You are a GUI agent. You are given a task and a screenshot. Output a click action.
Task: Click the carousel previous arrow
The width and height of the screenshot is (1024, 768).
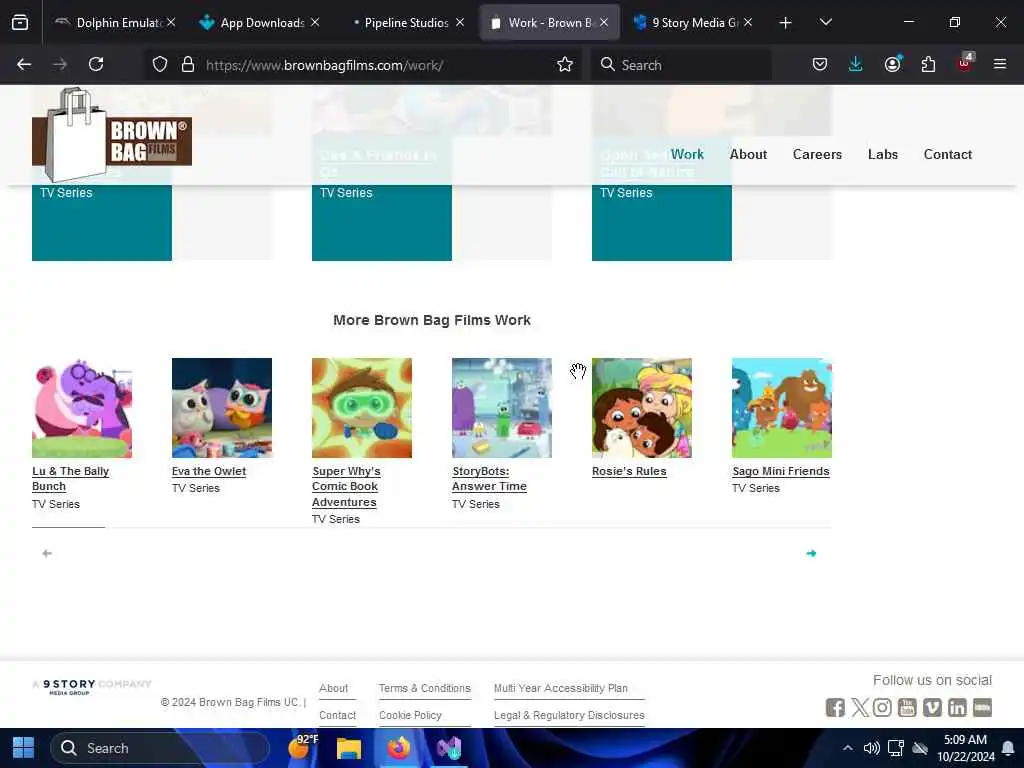point(47,553)
